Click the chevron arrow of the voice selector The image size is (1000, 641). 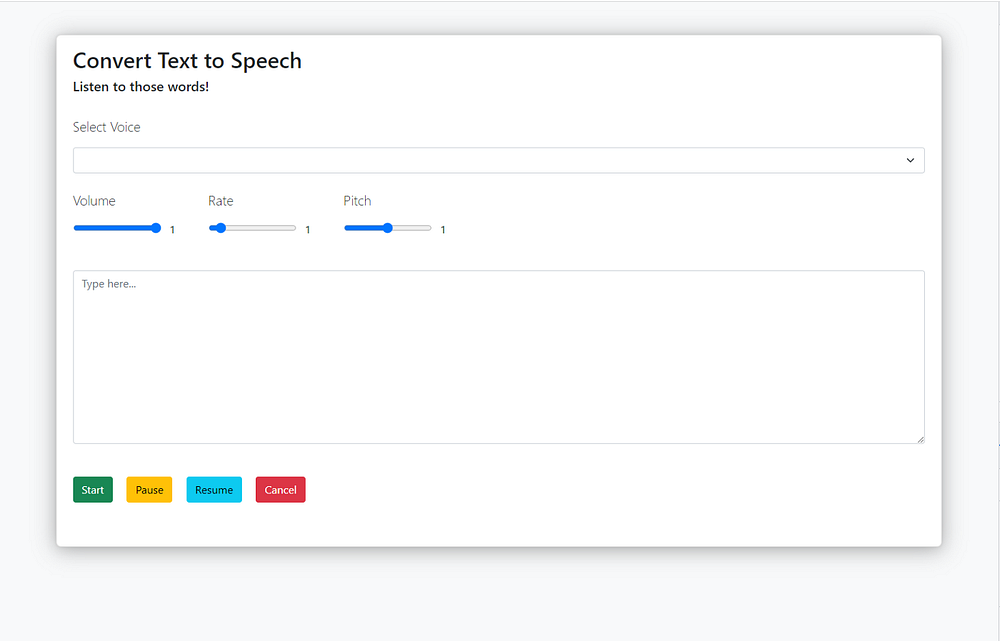(910, 160)
